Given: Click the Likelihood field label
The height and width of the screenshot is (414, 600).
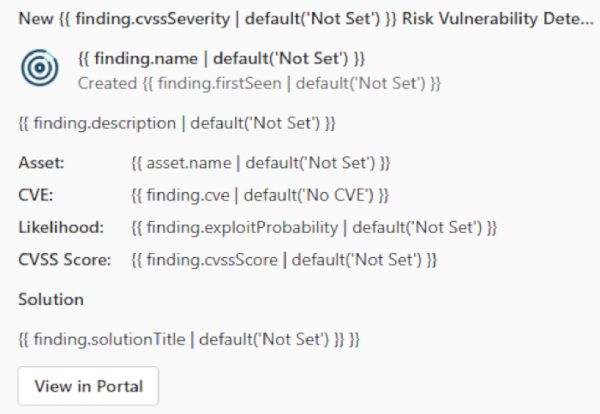Looking at the screenshot, I should click(x=60, y=227).
